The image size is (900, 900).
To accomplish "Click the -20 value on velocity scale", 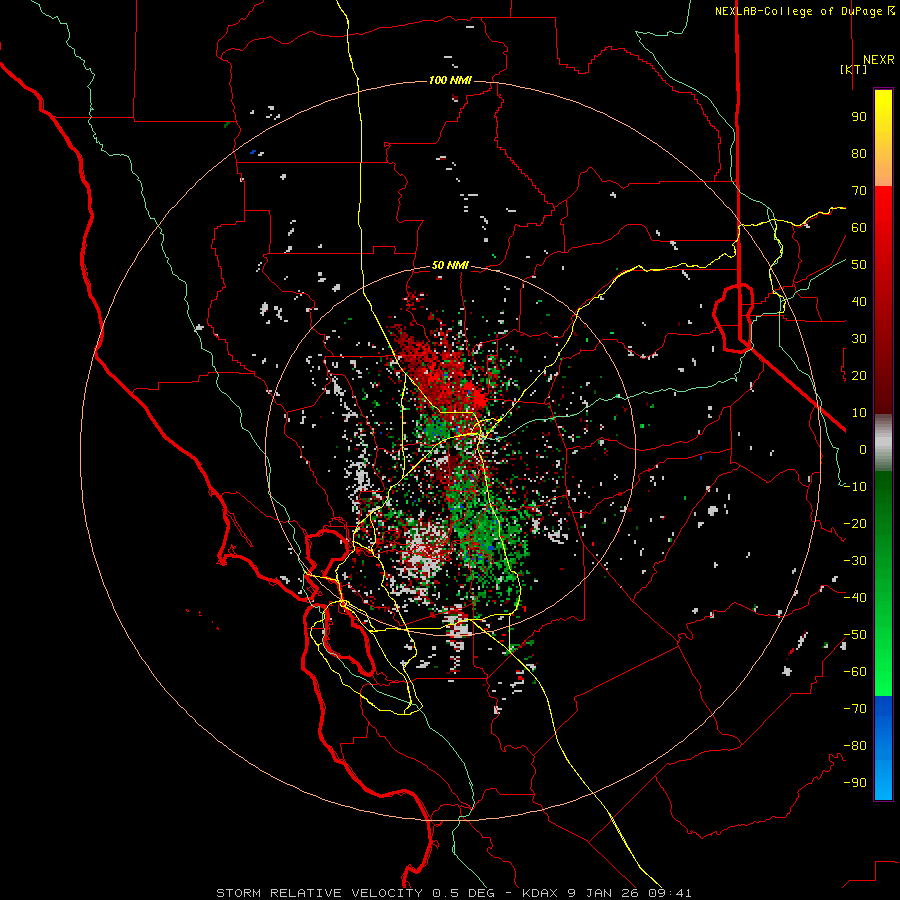I will coord(855,523).
